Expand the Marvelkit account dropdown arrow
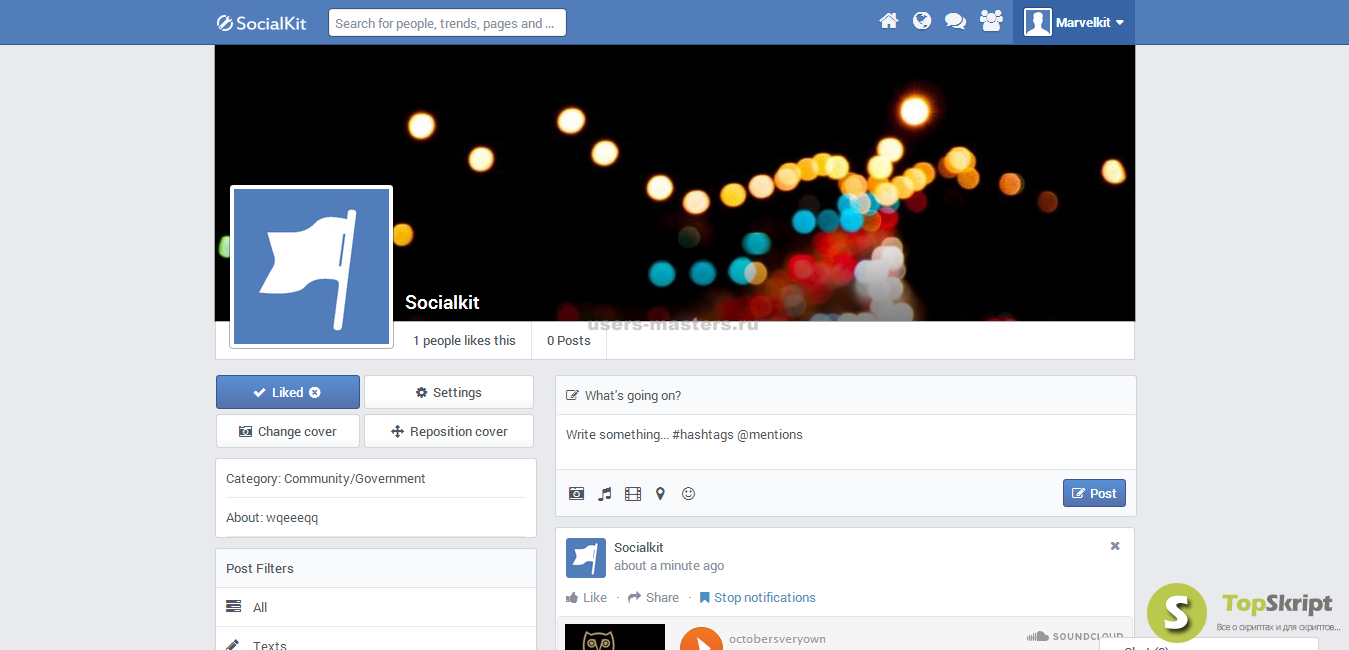 (1119, 23)
